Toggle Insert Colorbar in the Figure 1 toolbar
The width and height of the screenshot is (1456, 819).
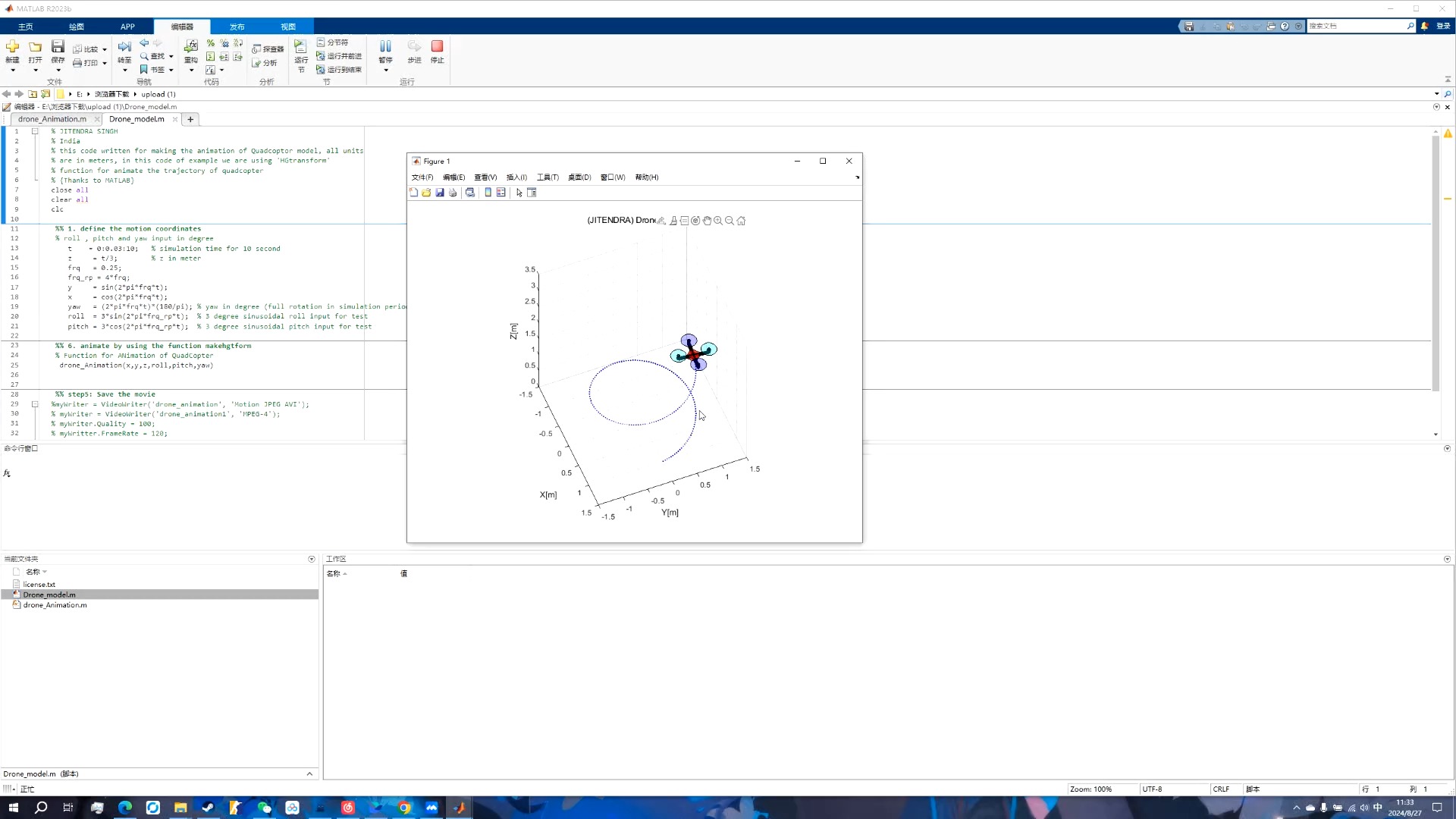[x=488, y=193]
